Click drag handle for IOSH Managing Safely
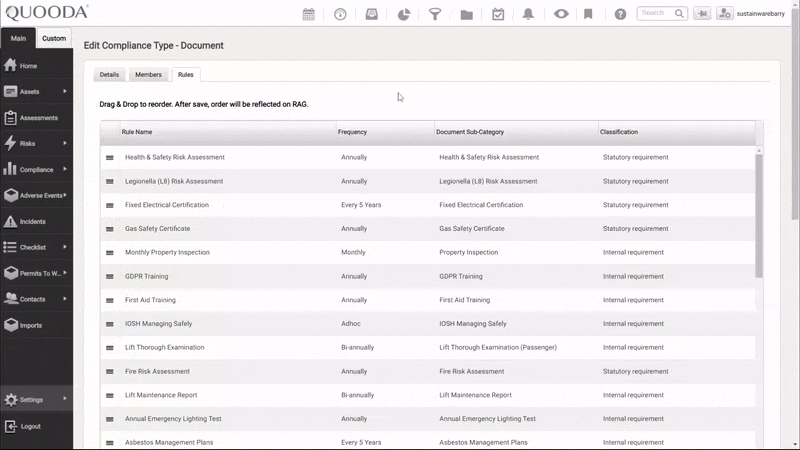 [110, 324]
